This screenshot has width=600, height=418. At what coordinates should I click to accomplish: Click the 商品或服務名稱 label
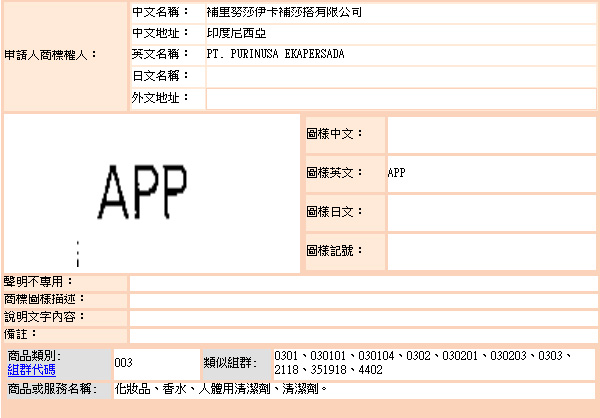pos(52,389)
